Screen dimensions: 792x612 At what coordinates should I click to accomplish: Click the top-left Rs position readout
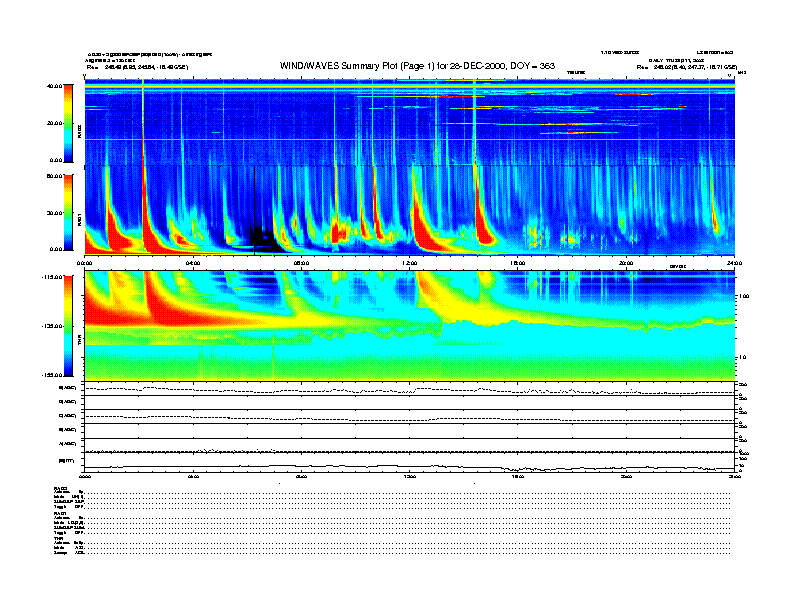tap(137, 67)
